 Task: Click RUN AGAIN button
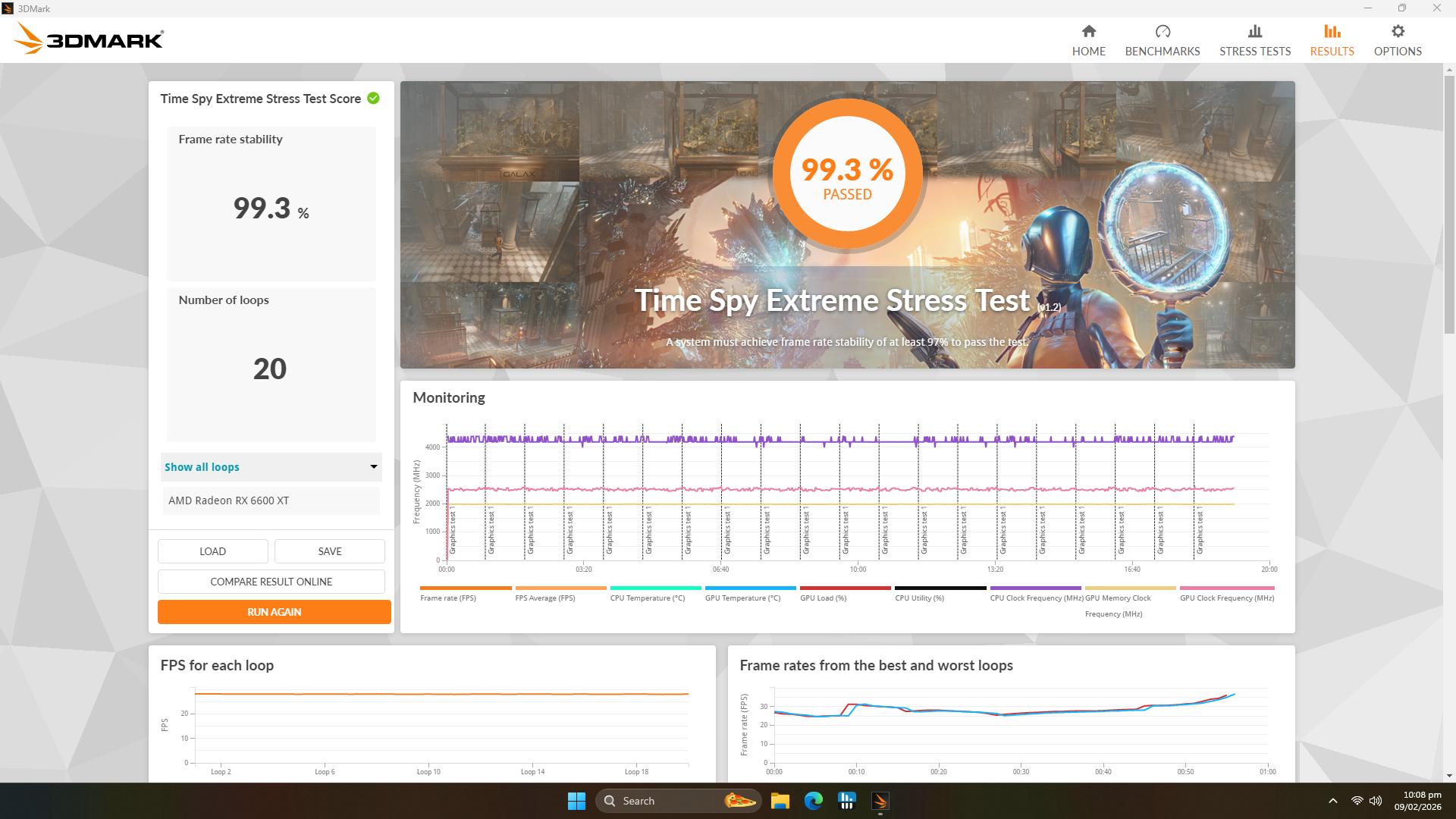[x=274, y=612]
